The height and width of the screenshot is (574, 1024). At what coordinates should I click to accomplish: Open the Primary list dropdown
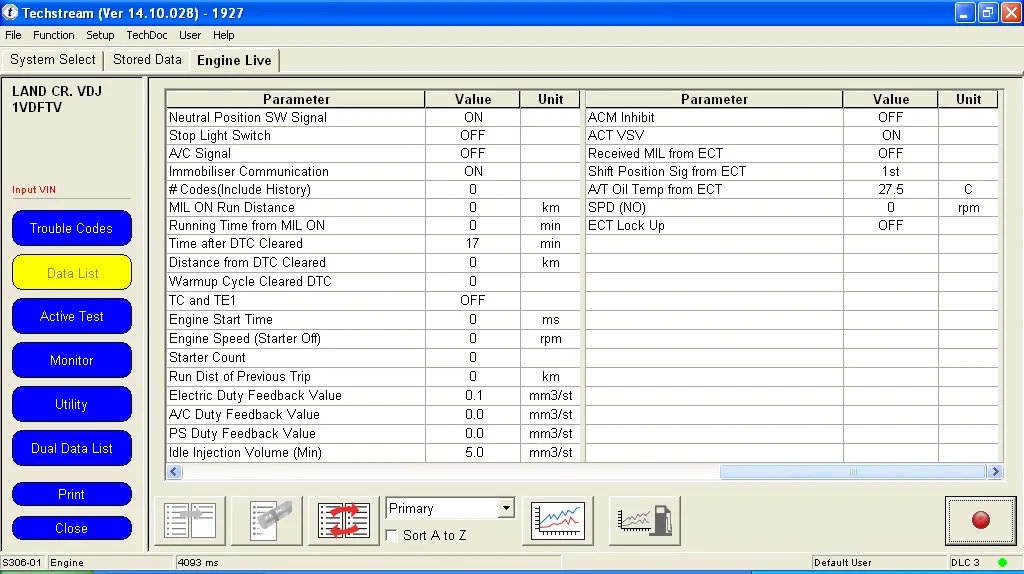click(x=450, y=508)
